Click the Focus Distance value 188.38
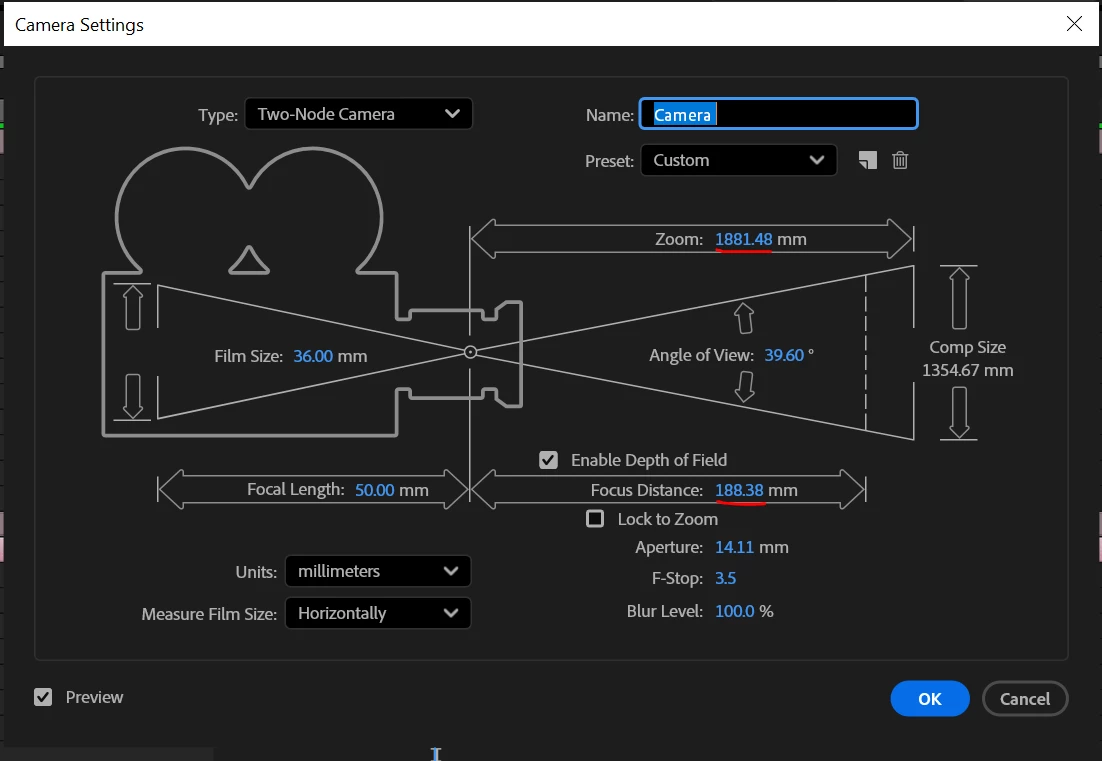Viewport: 1102px width, 761px height. point(739,490)
